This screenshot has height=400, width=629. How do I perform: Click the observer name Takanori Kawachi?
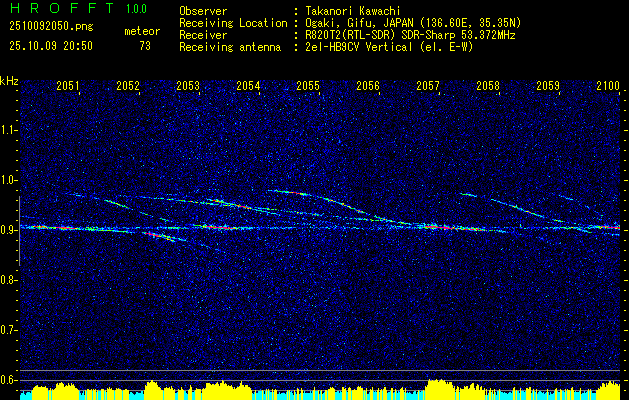[x=353, y=11]
